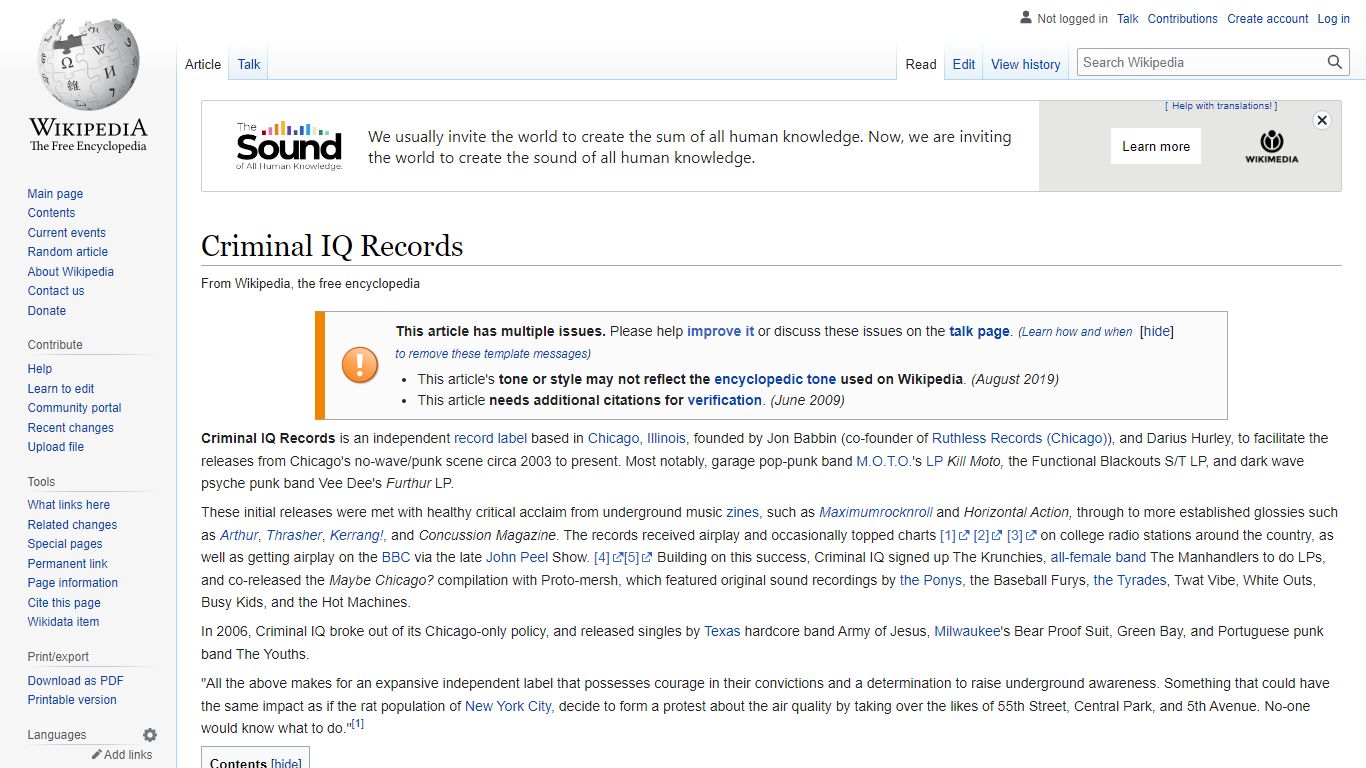Open What links here
This screenshot has width=1366, height=768.
pyautogui.click(x=68, y=505)
